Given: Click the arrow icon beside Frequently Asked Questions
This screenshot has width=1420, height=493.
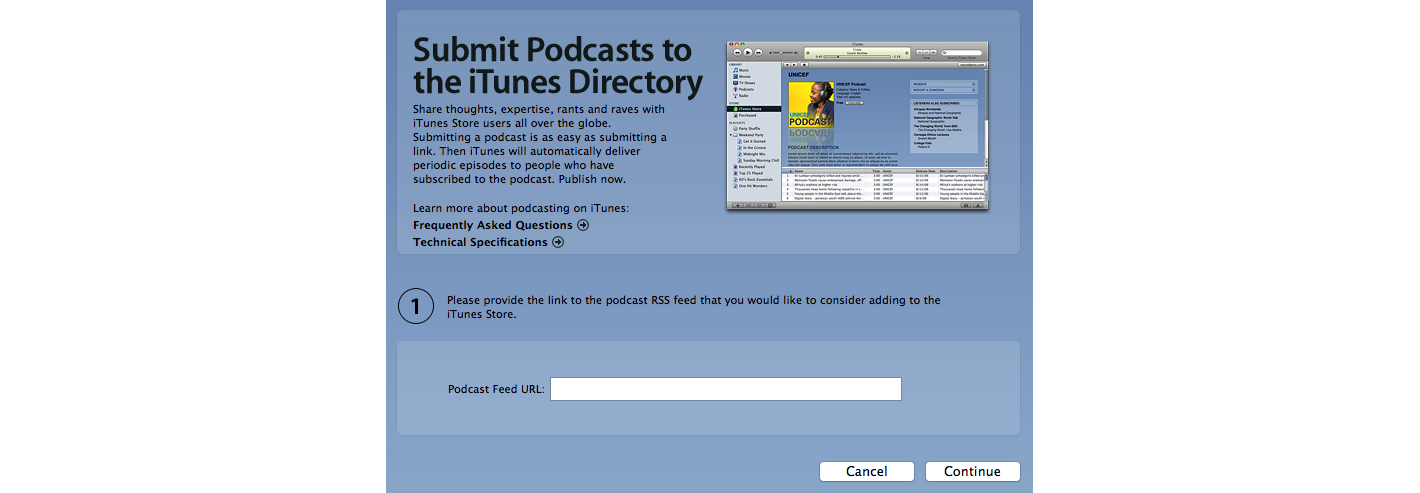Looking at the screenshot, I should (x=583, y=225).
